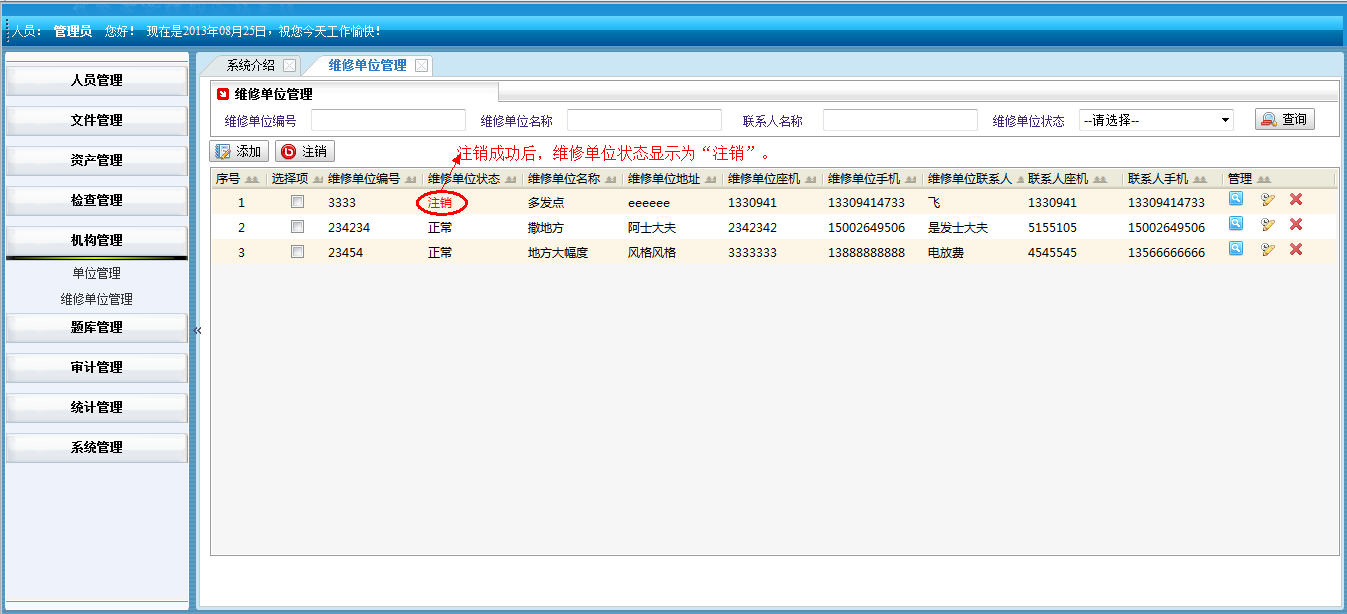The width and height of the screenshot is (1347, 614).
Task: Click the 添加 button
Action: coord(239,152)
